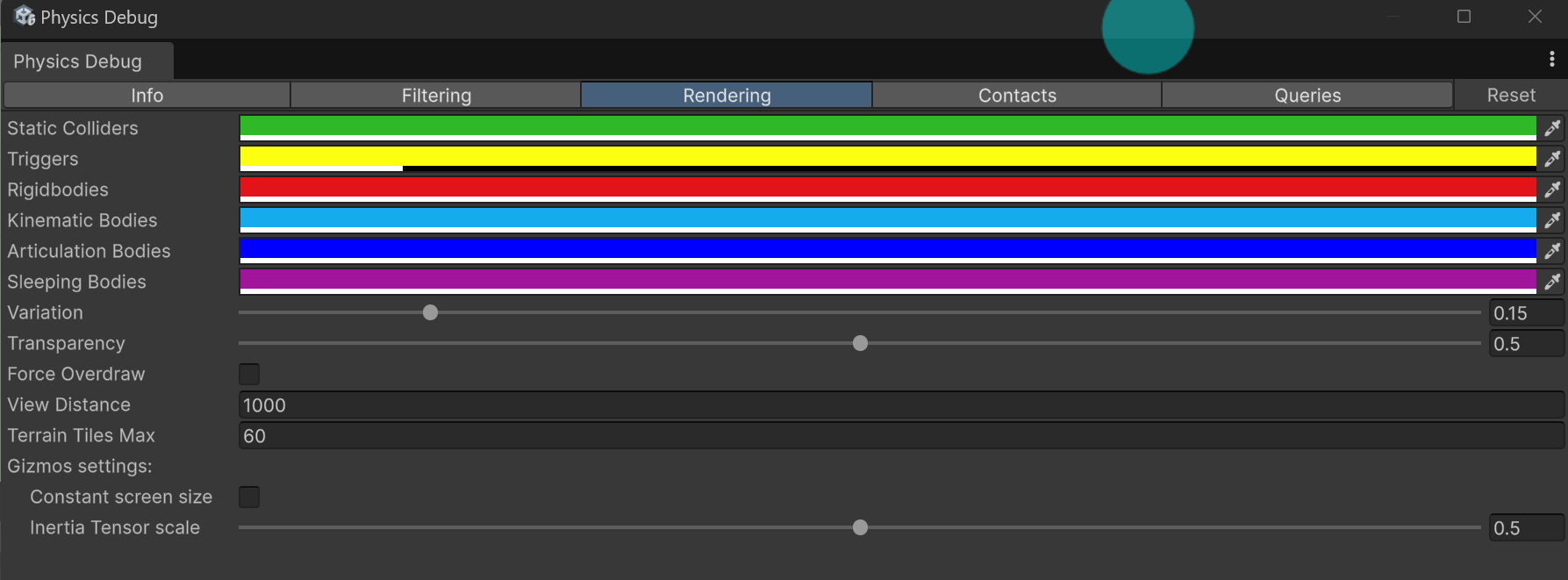
Task: Pick Triggers color with the eyedropper
Action: (x=1552, y=159)
